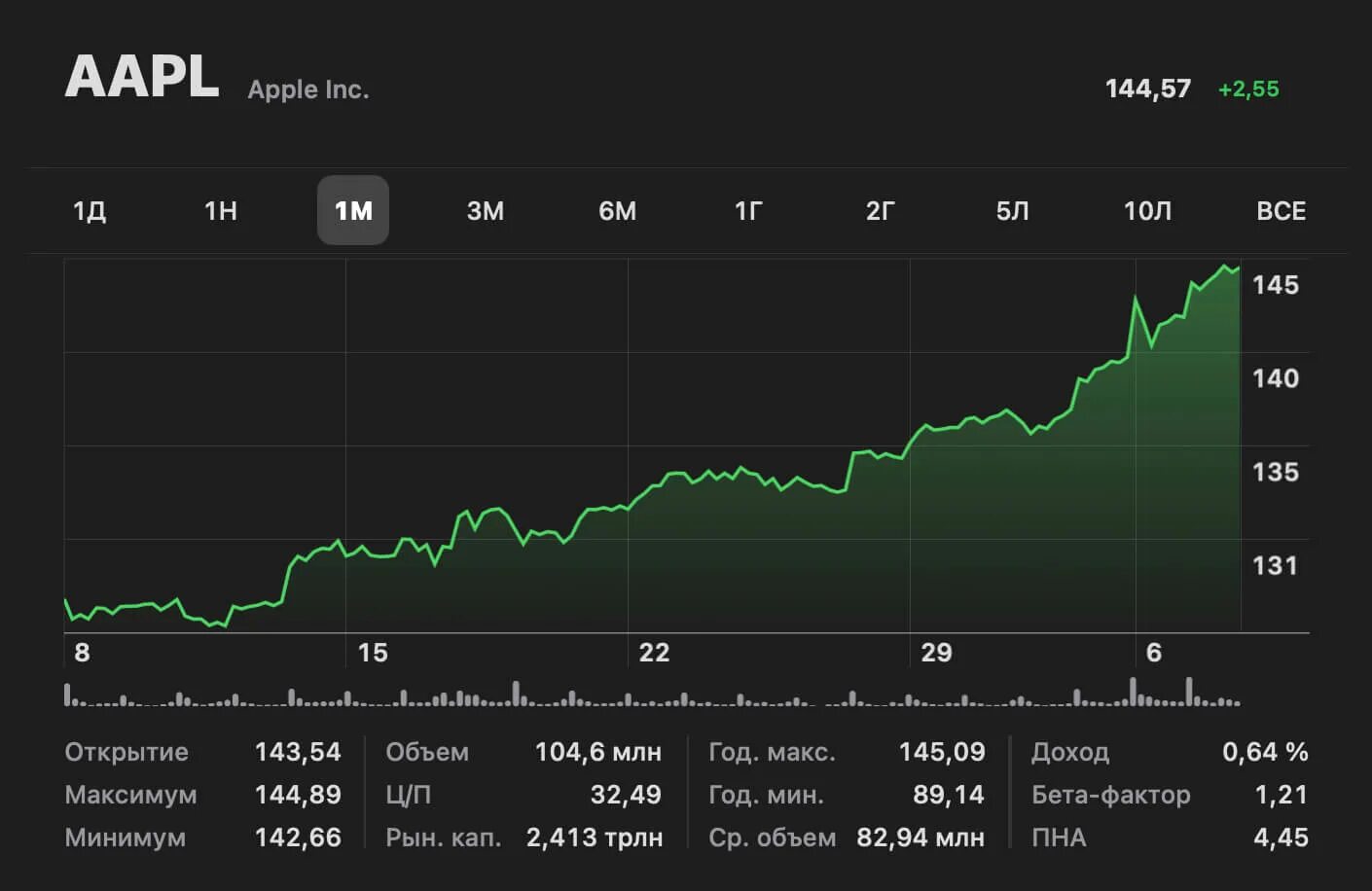Click the Открытие value 143,54
This screenshot has width=1372, height=891.
pos(298,752)
